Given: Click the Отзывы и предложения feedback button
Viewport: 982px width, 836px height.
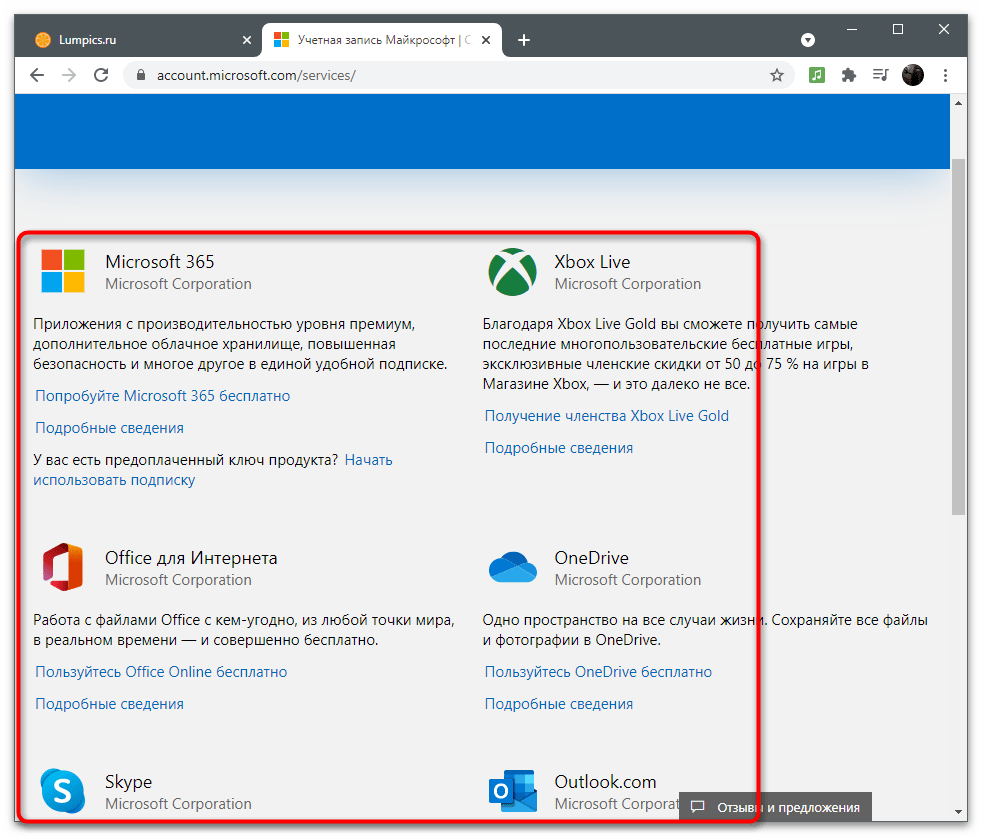Looking at the screenshot, I should pyautogui.click(x=775, y=807).
